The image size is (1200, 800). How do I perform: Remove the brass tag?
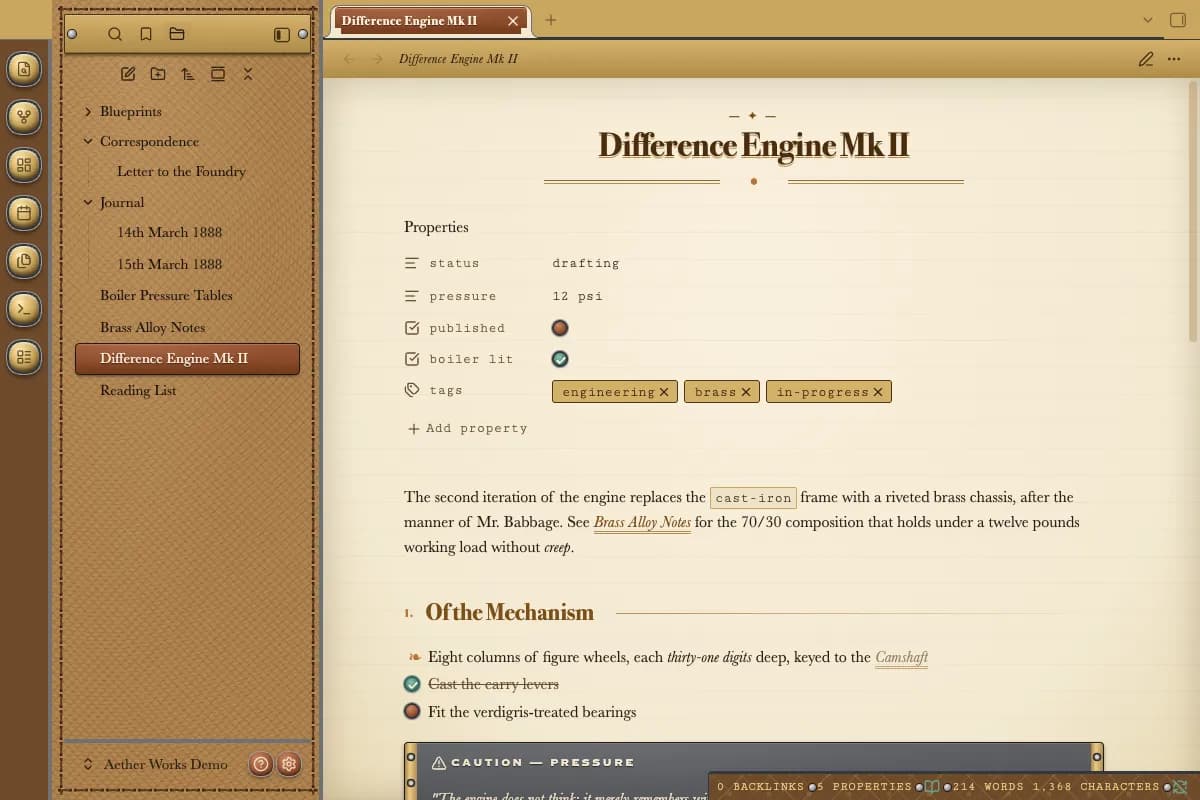(x=745, y=392)
